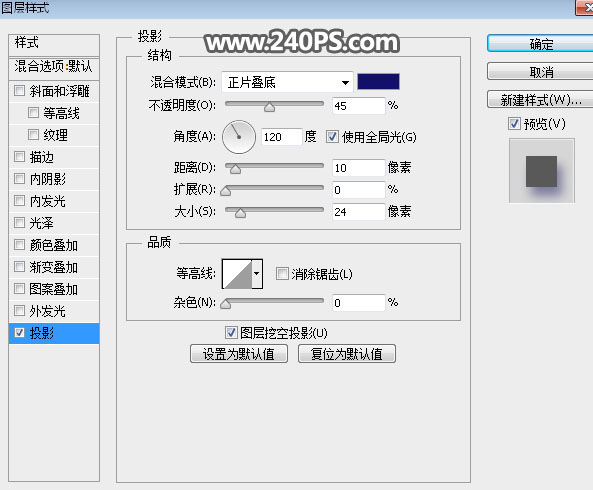
Task: Click the 杂色 value field
Action: 358,302
